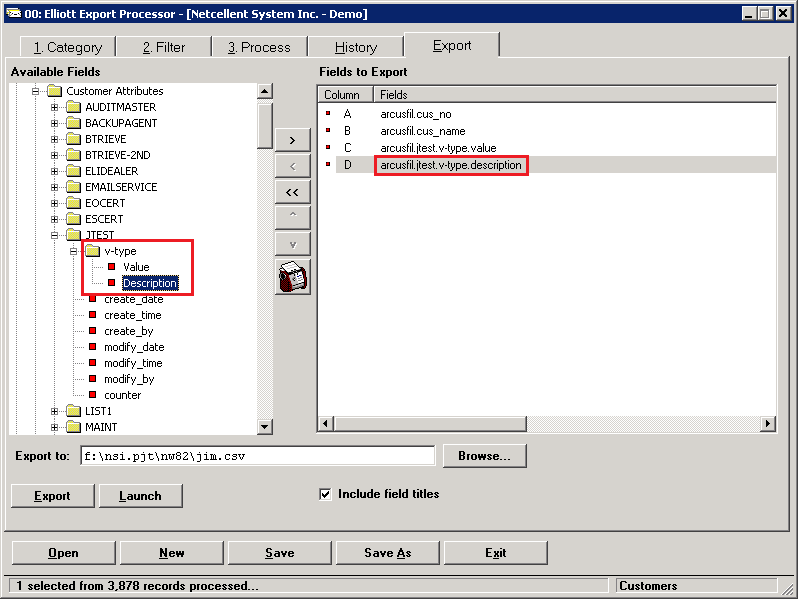
Task: Click the Export button
Action: point(52,496)
